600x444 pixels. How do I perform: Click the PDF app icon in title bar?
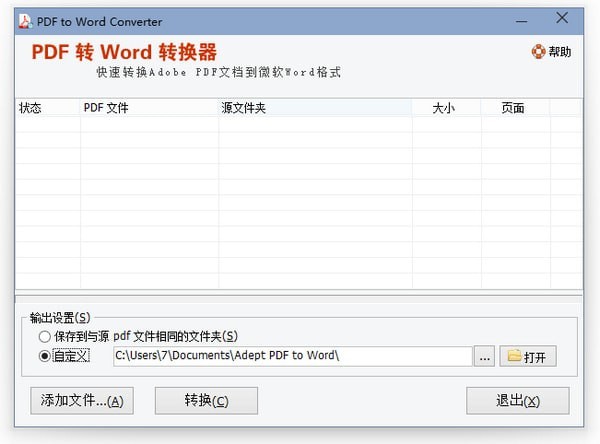(x=25, y=21)
